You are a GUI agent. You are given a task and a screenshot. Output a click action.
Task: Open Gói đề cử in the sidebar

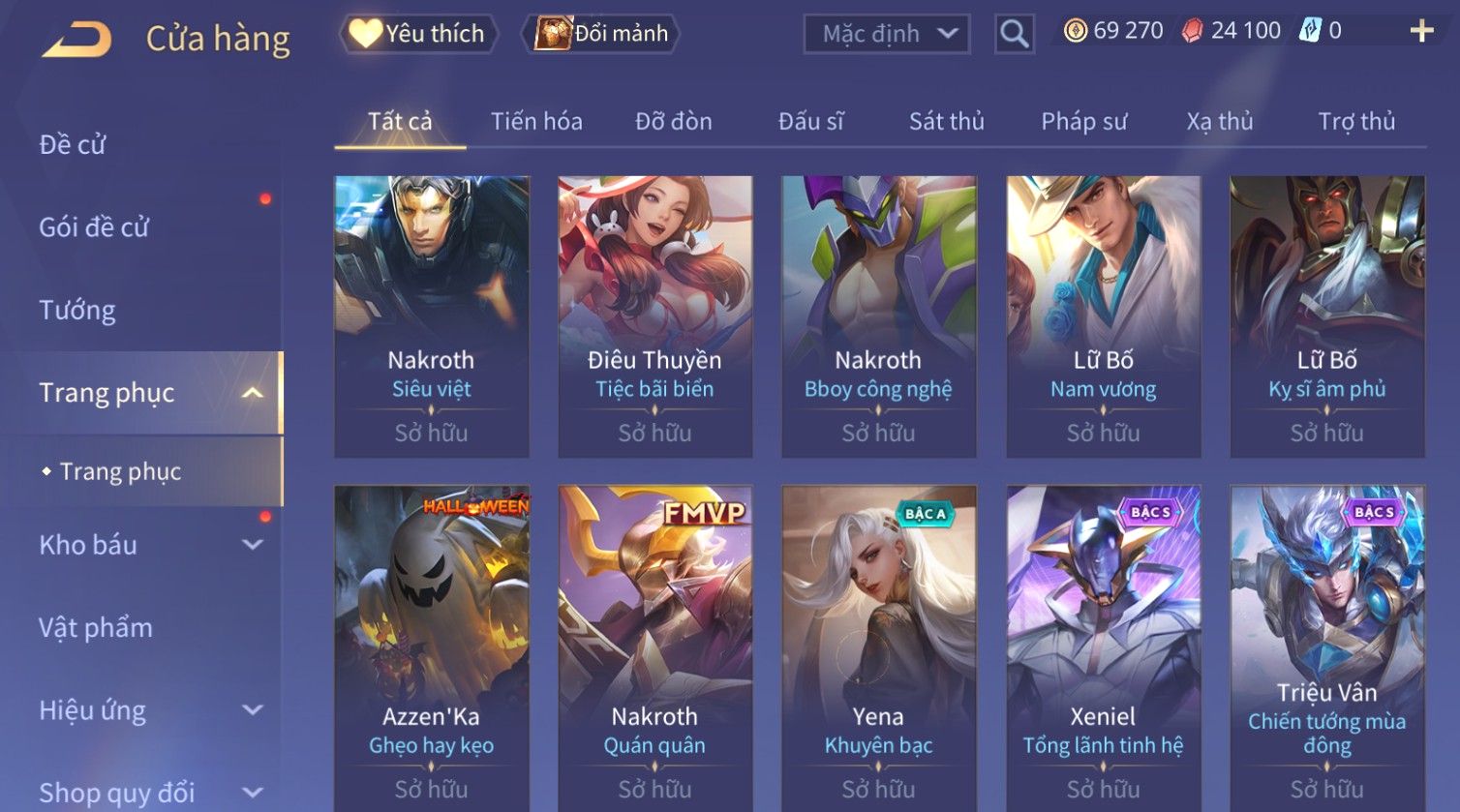click(x=94, y=227)
